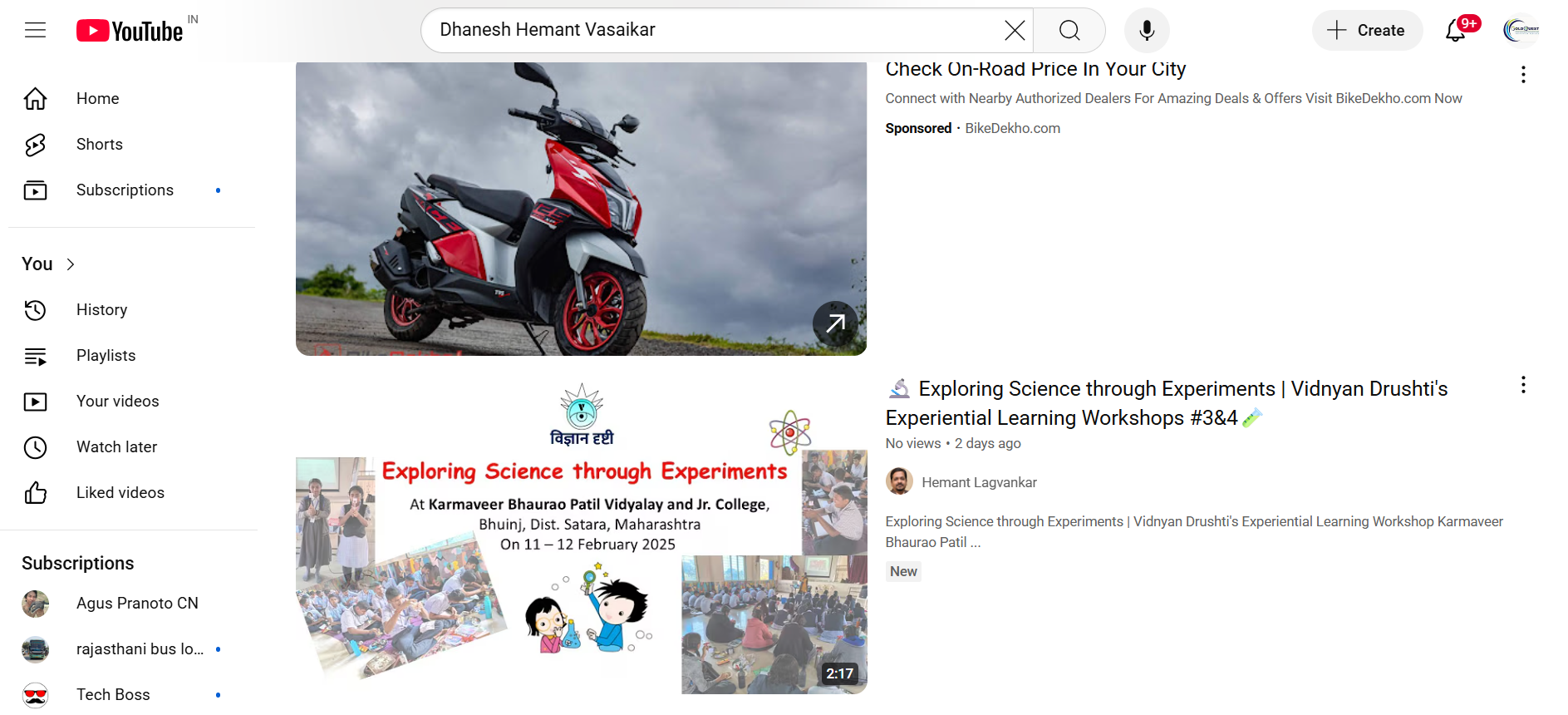The height and width of the screenshot is (715, 1568).
Task: Start voice search with microphone
Action: point(1147,31)
